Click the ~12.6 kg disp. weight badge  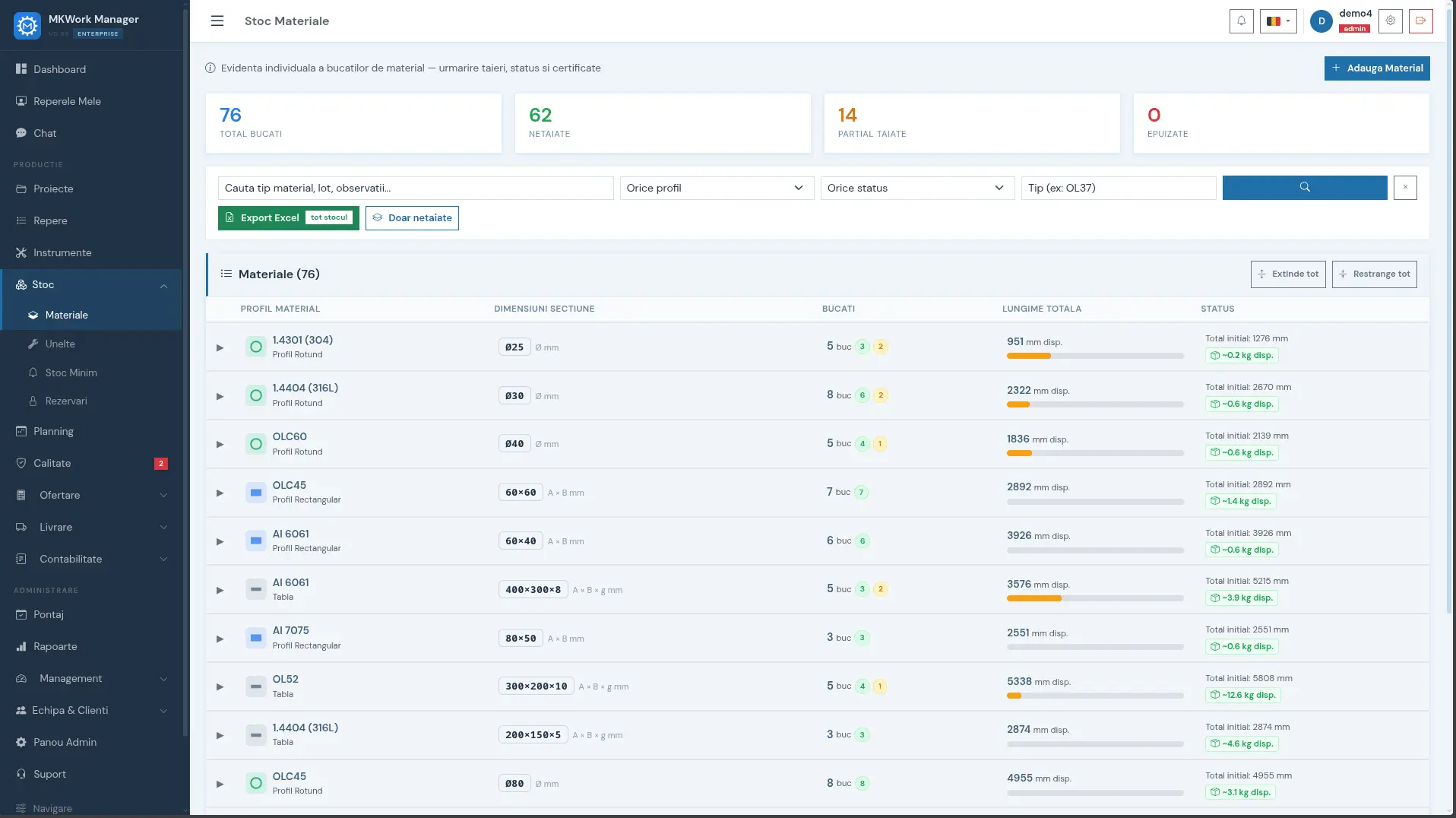coord(1243,696)
